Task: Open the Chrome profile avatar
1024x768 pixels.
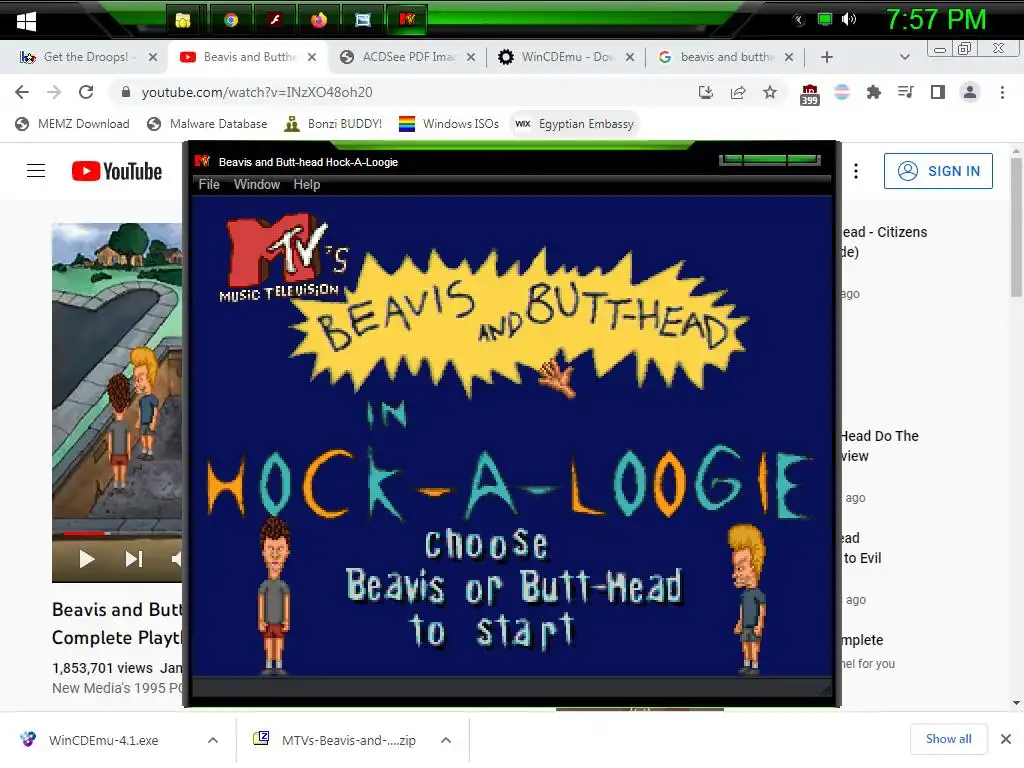Action: pyautogui.click(x=970, y=92)
